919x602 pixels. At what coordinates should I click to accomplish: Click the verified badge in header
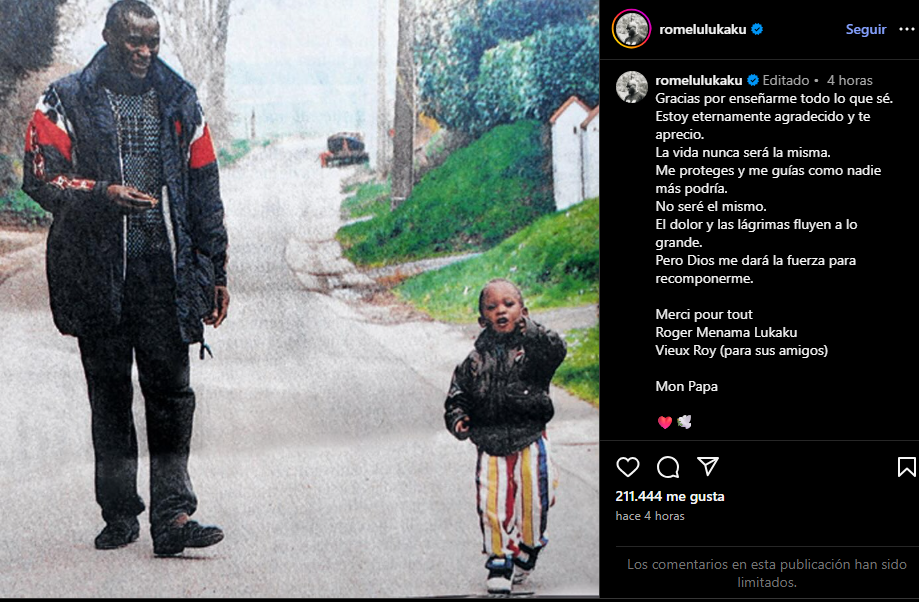(x=757, y=29)
